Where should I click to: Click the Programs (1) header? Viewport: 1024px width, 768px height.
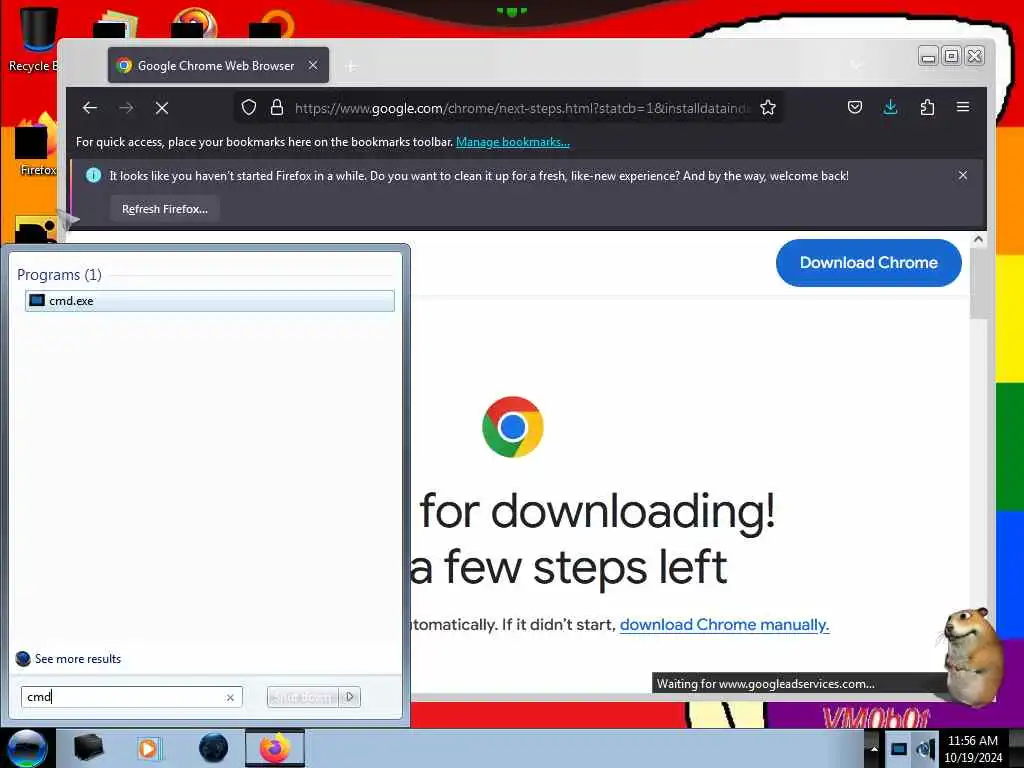59,274
